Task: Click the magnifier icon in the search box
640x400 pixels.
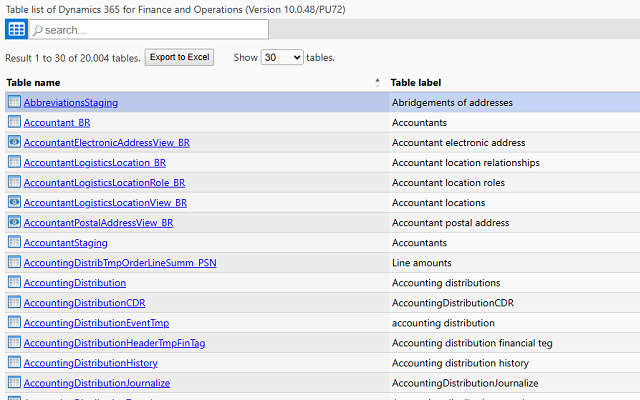Action: tap(38, 30)
